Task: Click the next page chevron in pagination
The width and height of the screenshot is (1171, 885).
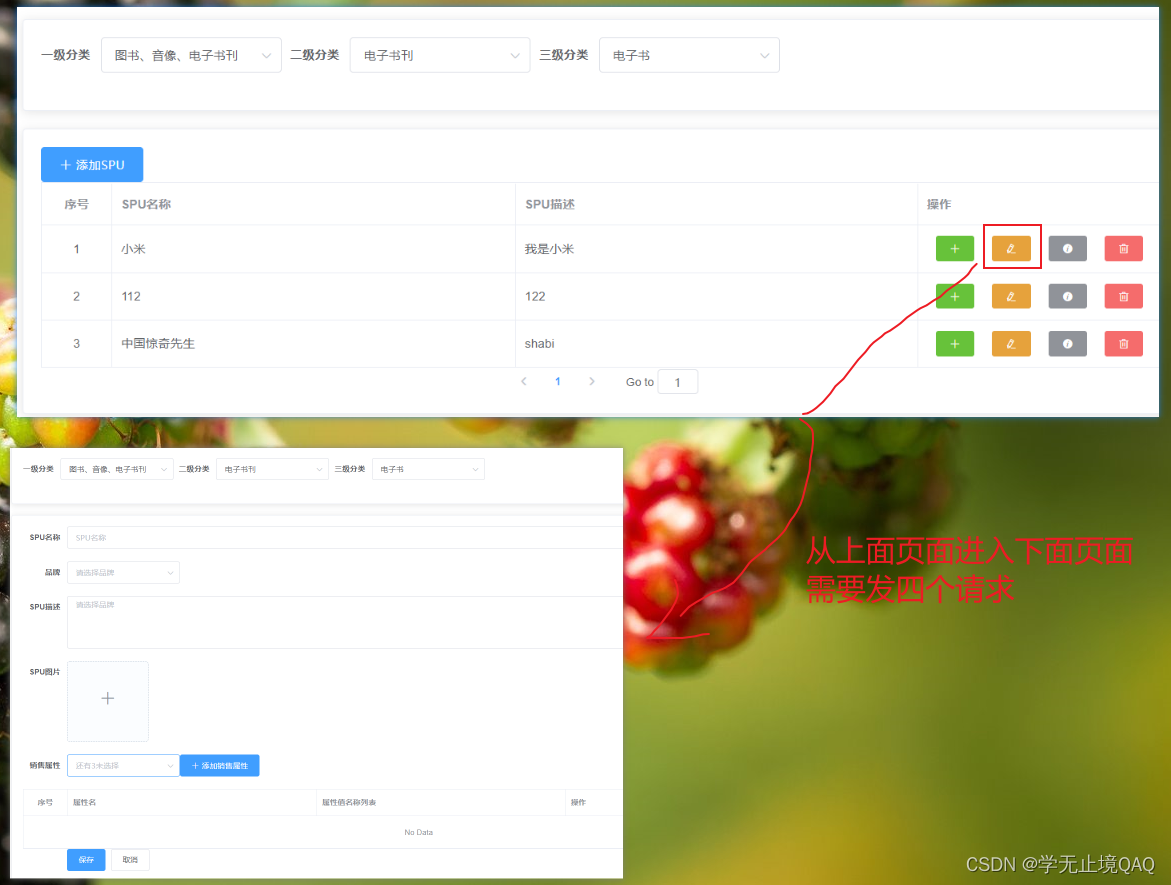Action: coord(591,381)
